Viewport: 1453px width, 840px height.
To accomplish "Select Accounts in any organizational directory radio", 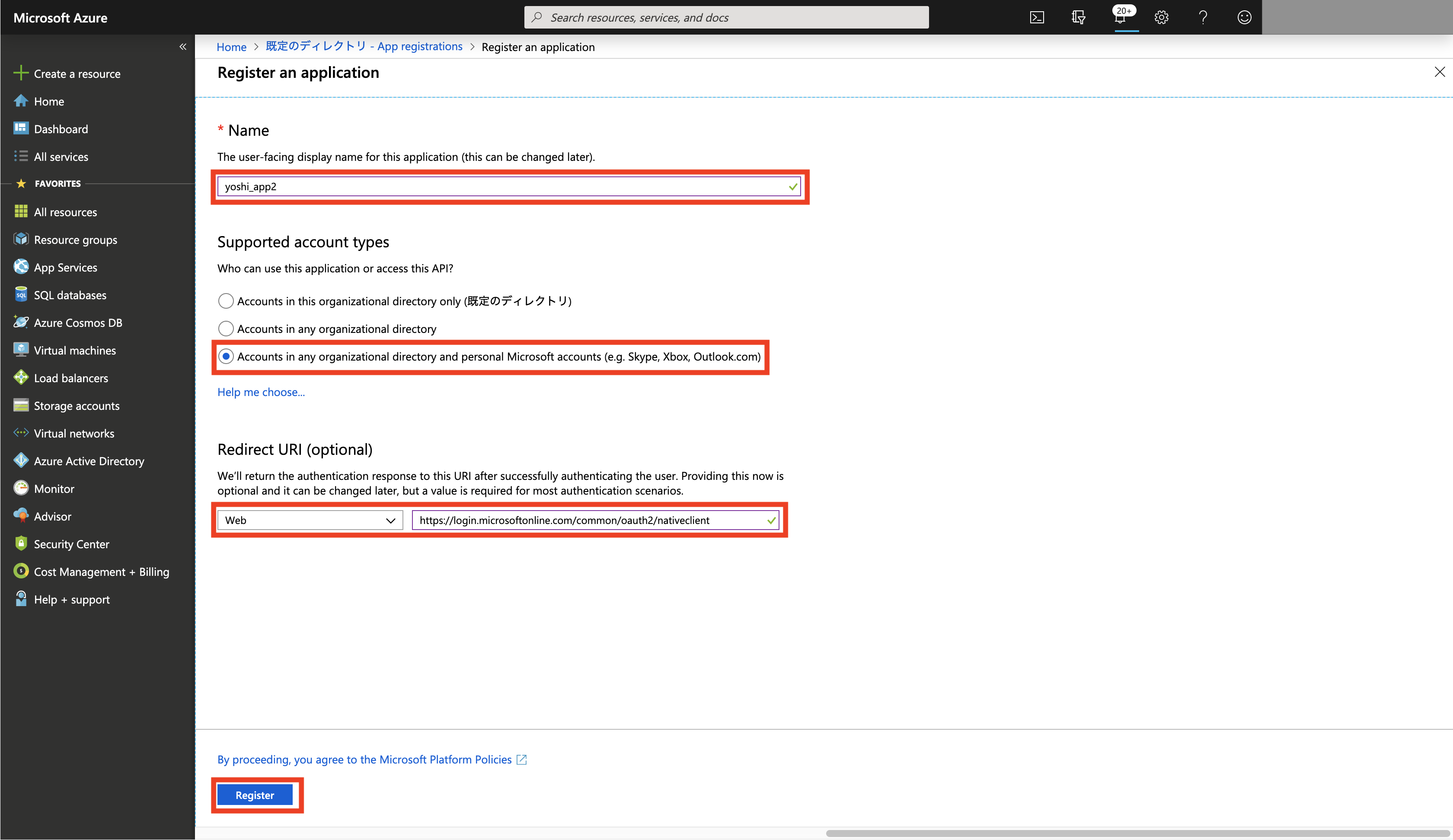I will coord(225,329).
